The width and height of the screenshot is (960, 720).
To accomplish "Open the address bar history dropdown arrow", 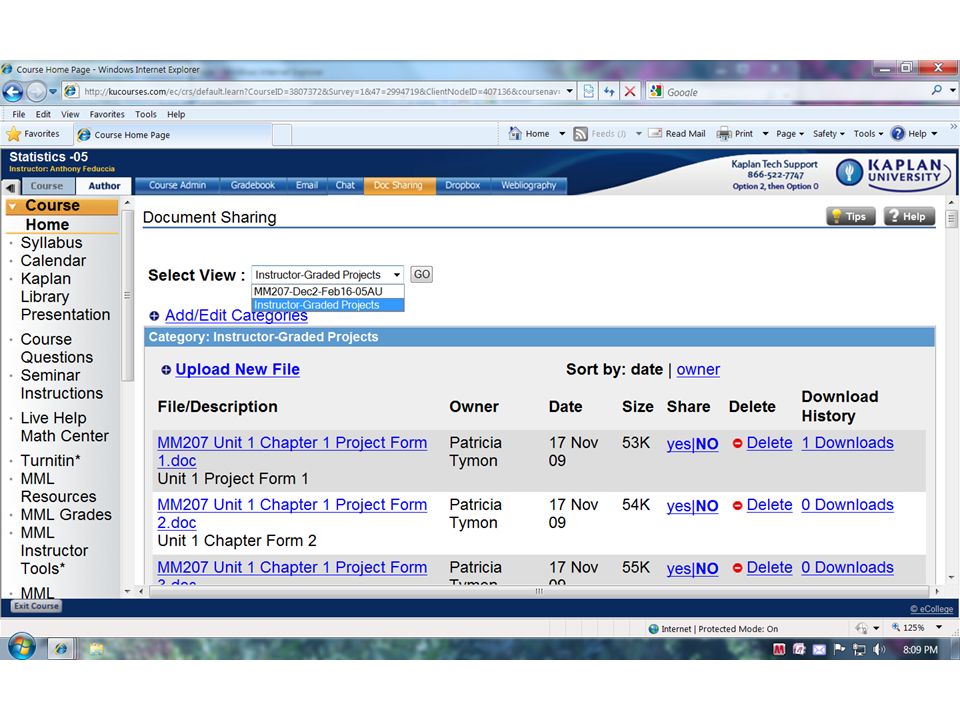I will click(570, 92).
